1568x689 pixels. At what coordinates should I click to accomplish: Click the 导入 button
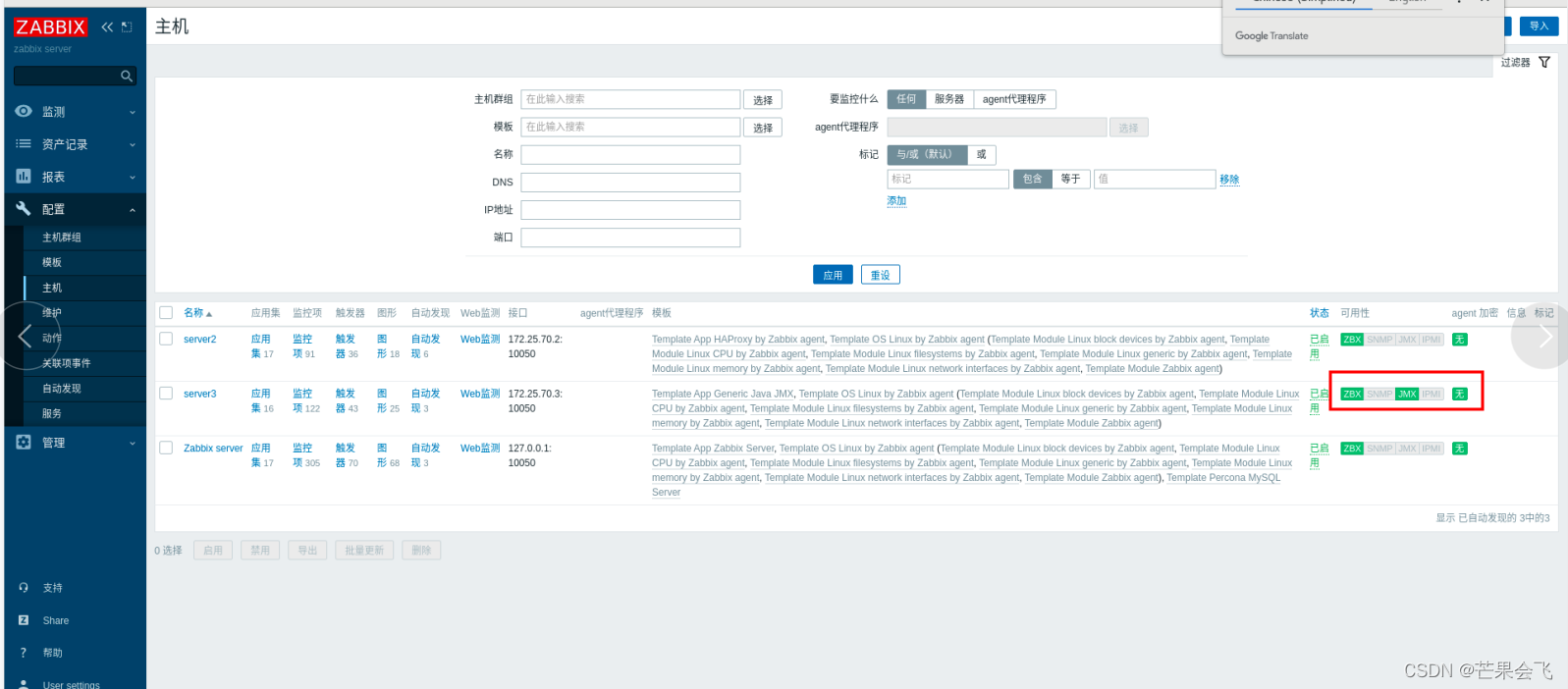[1539, 26]
